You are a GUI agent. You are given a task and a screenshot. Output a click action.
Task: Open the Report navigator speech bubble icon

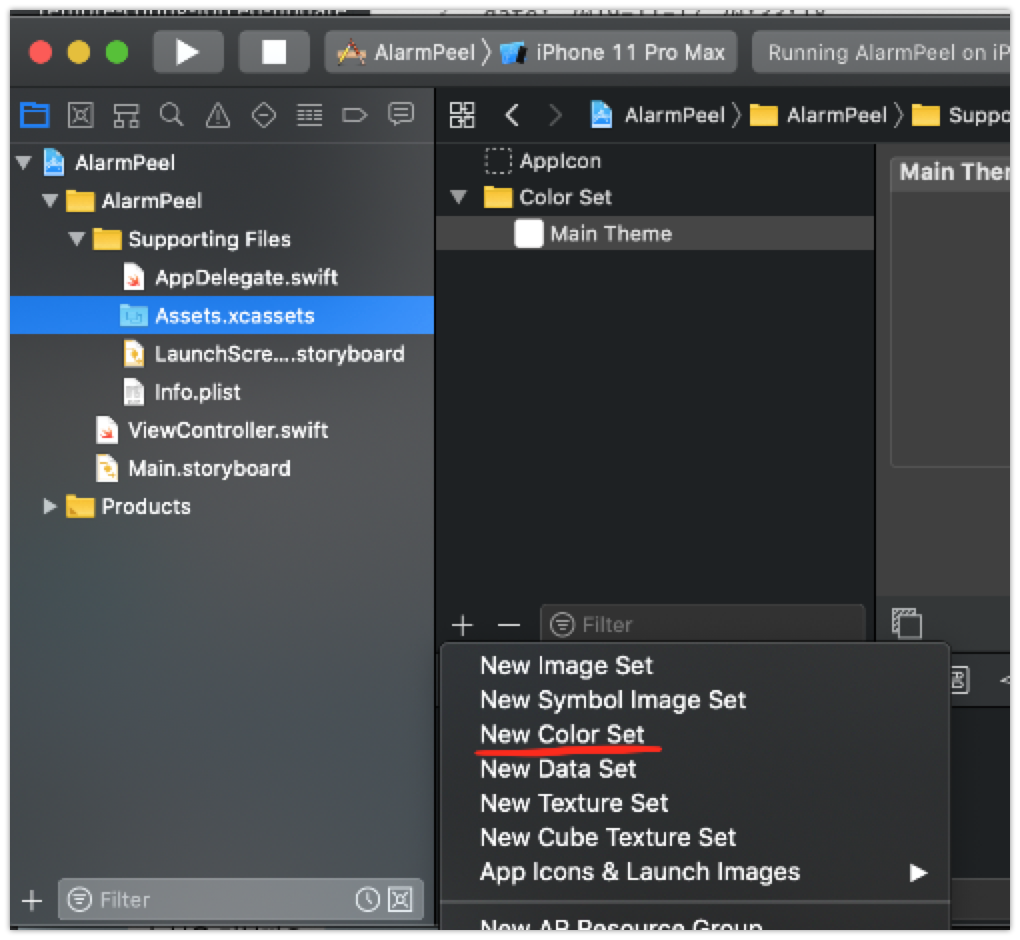coord(401,114)
